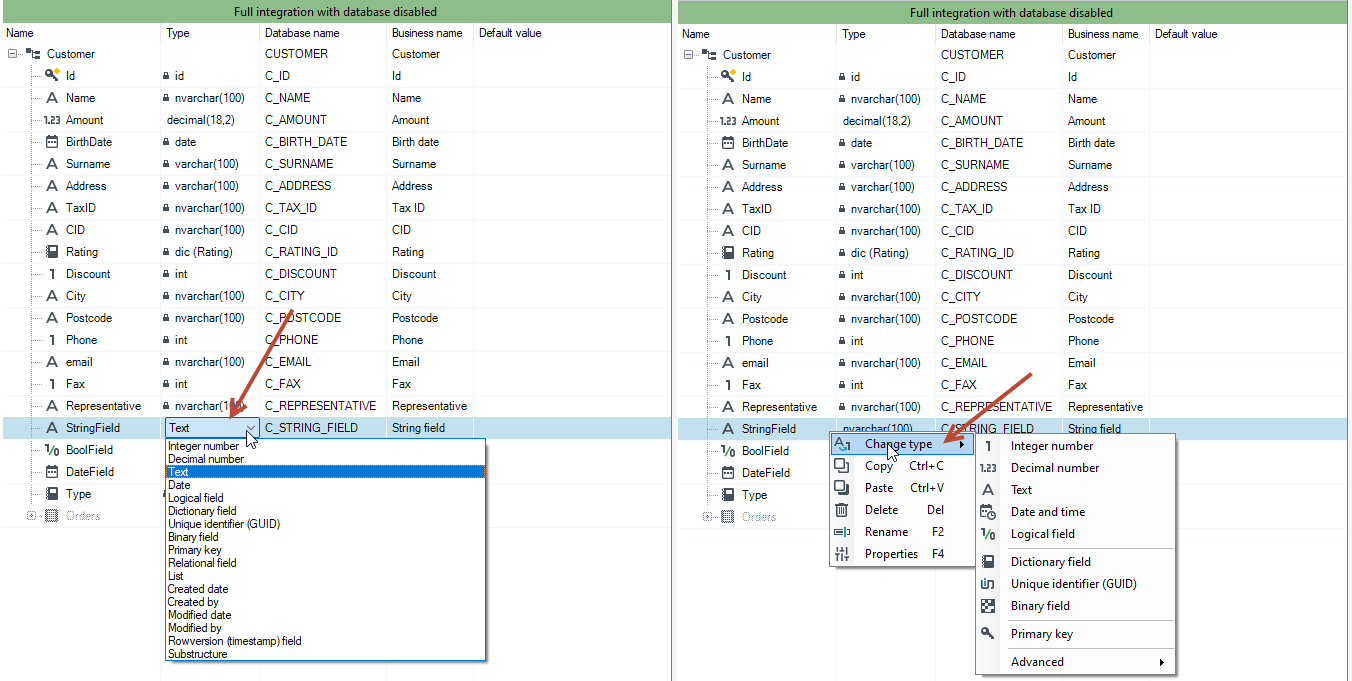Pick Substructure in the left dropdown list
The width and height of the screenshot is (1352, 681).
325,654
